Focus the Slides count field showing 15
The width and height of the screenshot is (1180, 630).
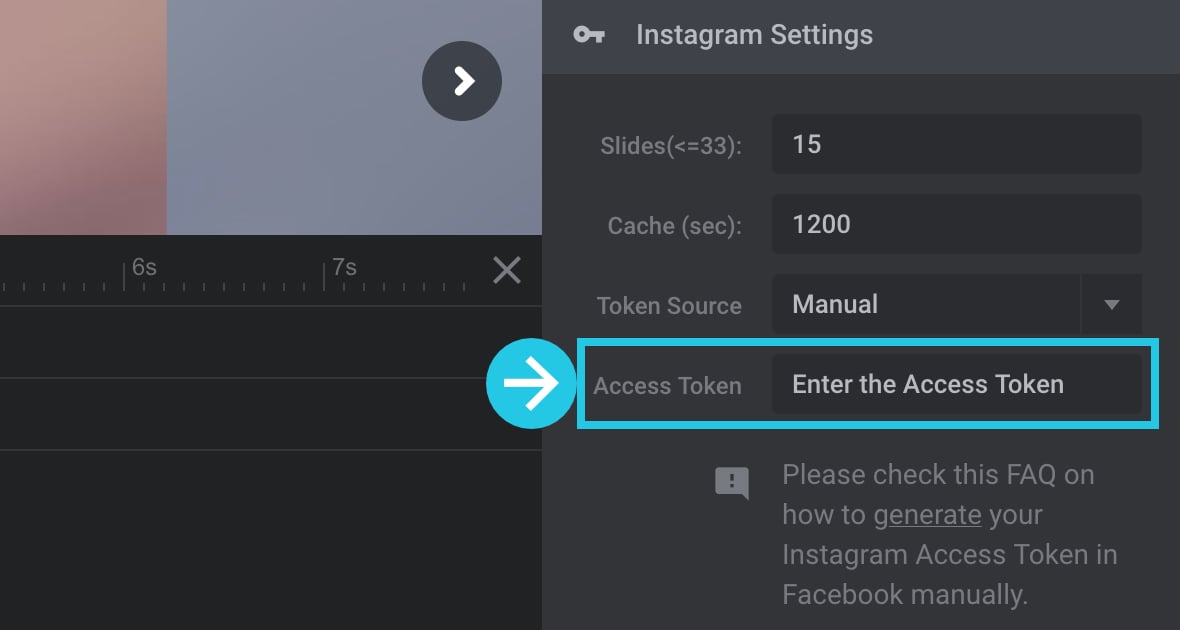point(956,144)
